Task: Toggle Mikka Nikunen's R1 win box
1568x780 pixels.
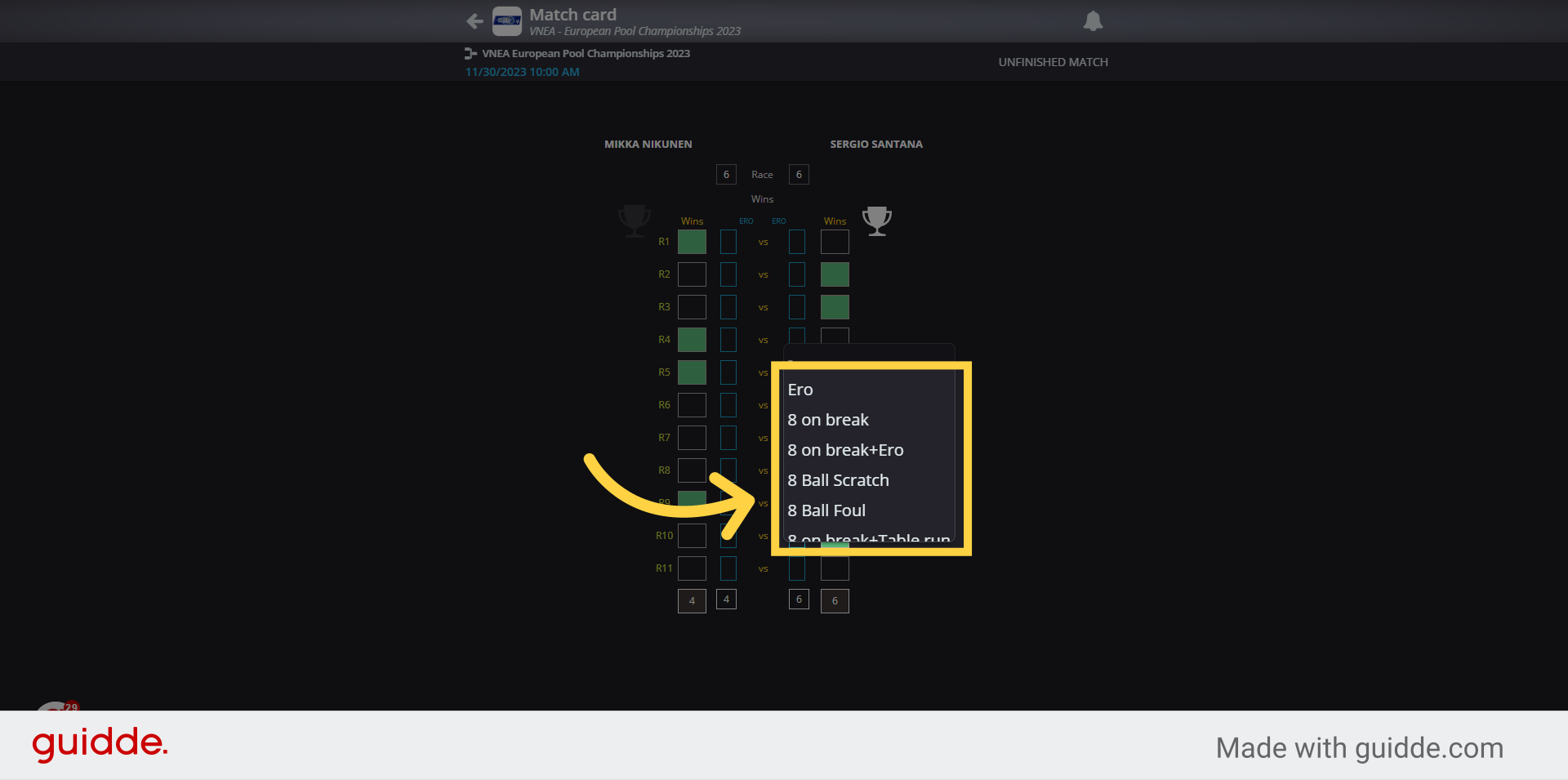Action: (692, 242)
